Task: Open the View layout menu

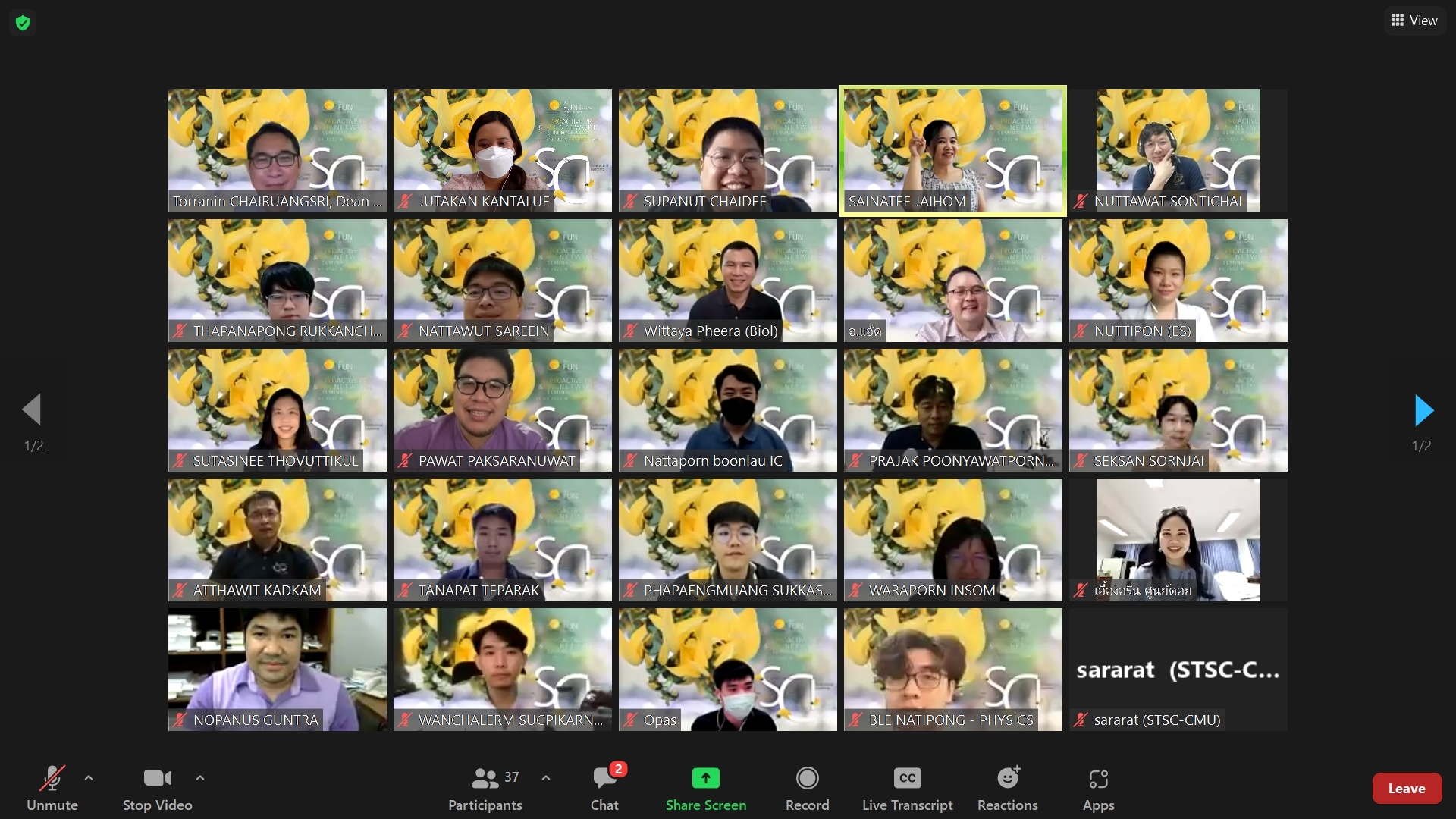Action: pyautogui.click(x=1414, y=20)
